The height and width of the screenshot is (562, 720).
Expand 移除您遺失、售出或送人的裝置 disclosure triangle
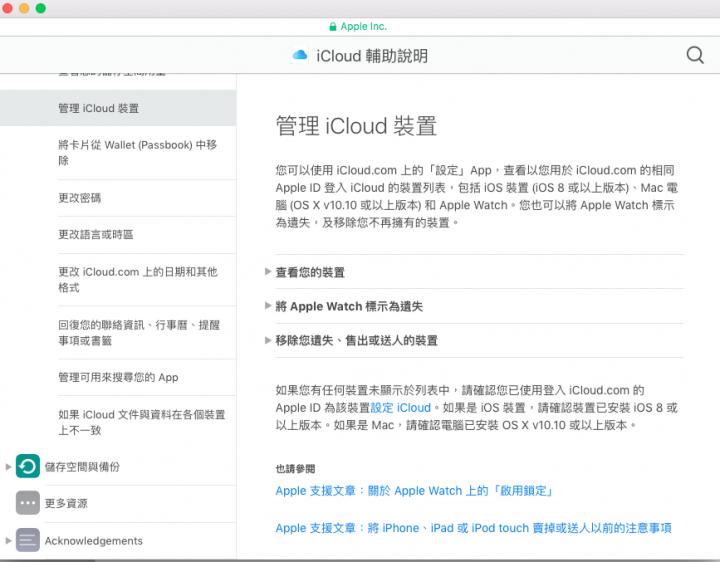268,340
